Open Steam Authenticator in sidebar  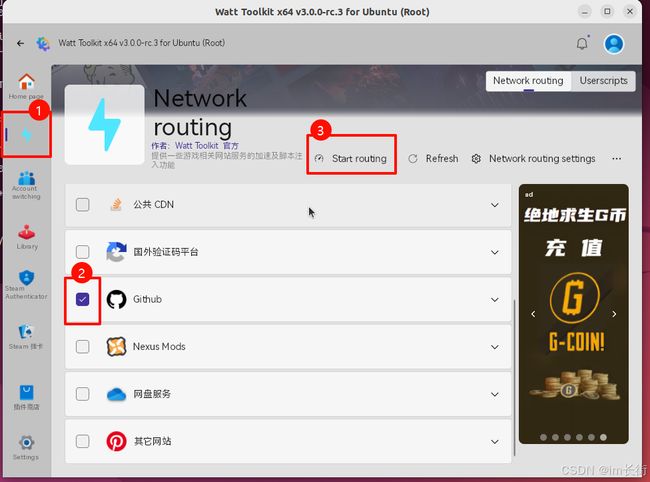tap(26, 285)
